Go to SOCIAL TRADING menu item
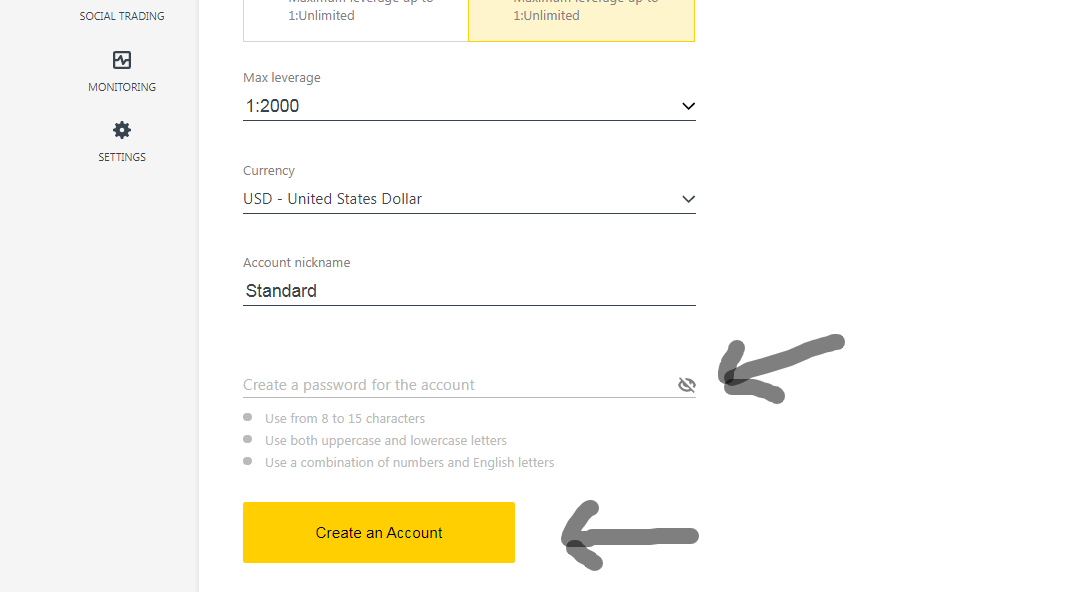Screen dimensions: 1072x592 (122, 16)
